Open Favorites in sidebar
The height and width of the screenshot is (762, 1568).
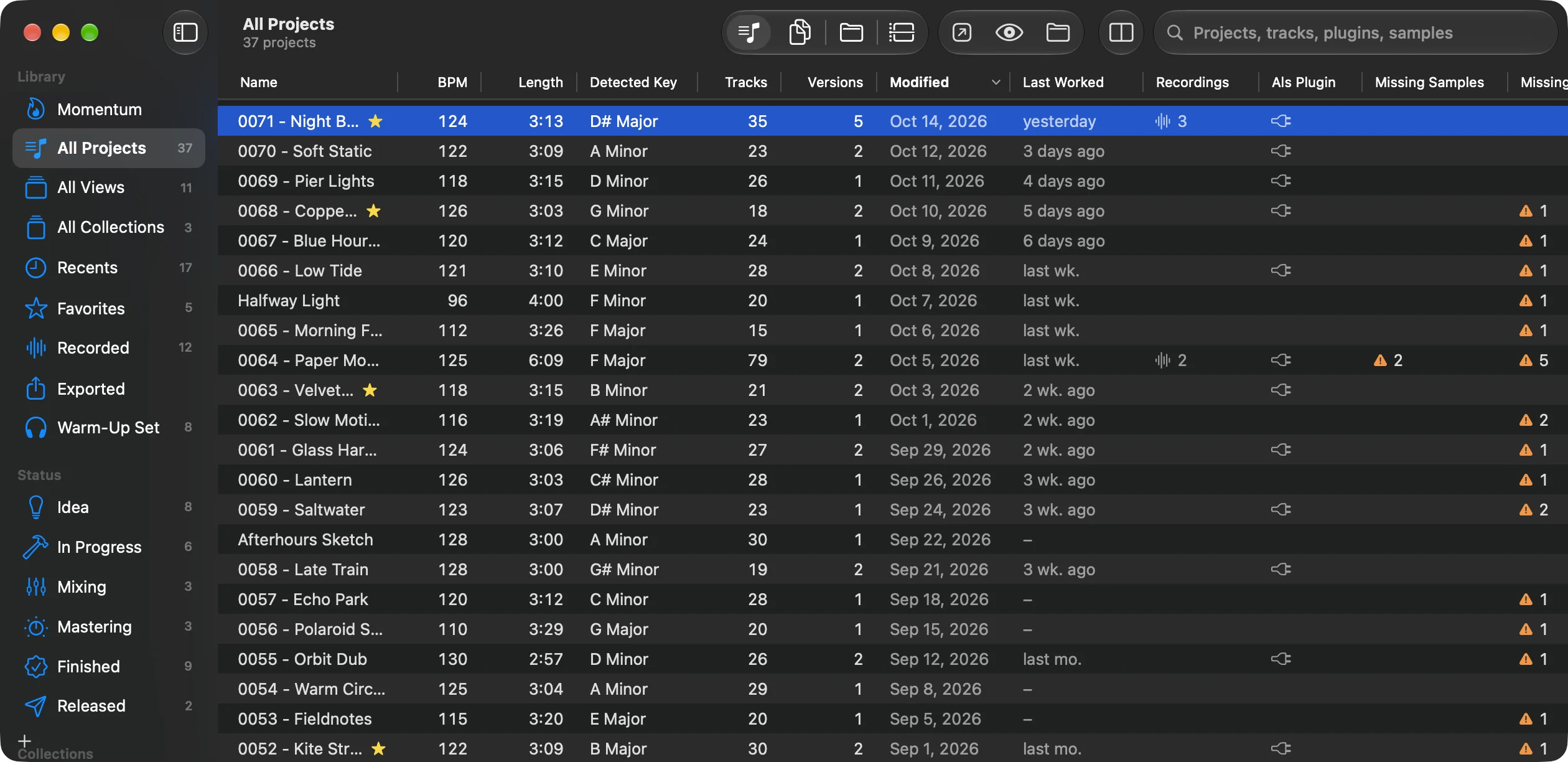coord(109,308)
